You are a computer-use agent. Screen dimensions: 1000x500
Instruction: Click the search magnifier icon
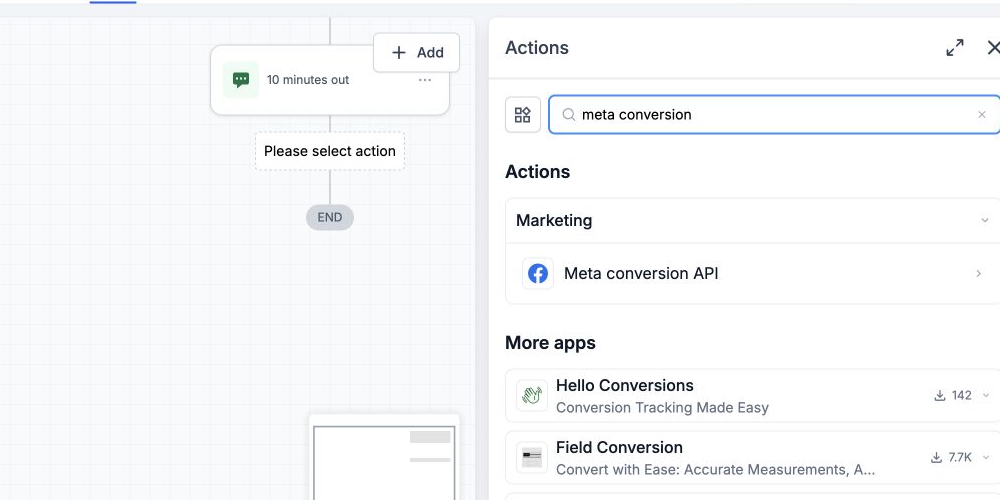tap(568, 115)
